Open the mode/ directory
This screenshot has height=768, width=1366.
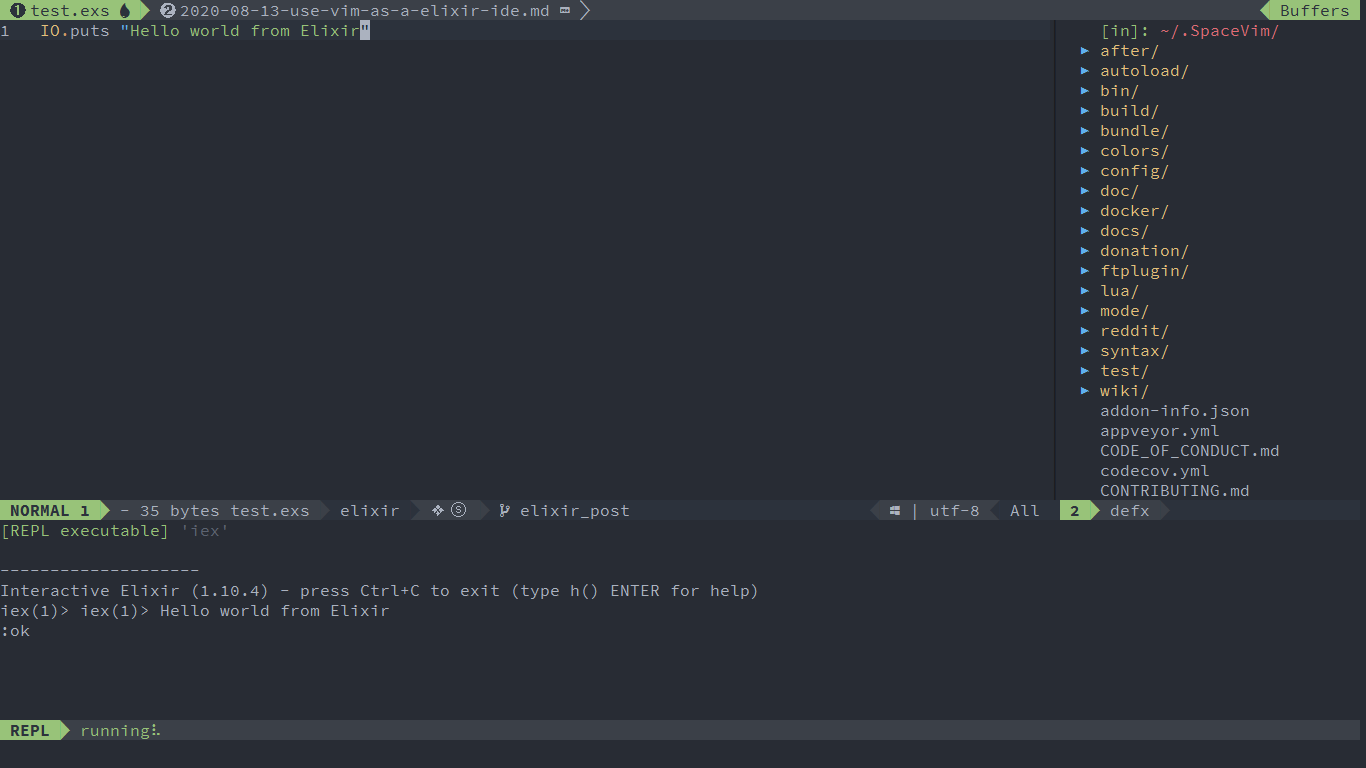click(1124, 311)
